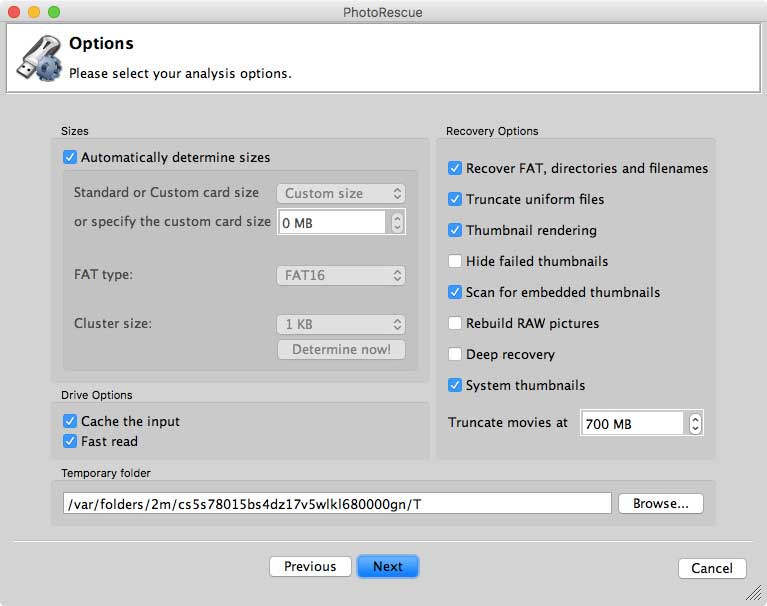Image resolution: width=767 pixels, height=606 pixels.
Task: Click the 'Cluster size:' label
Action: [113, 323]
